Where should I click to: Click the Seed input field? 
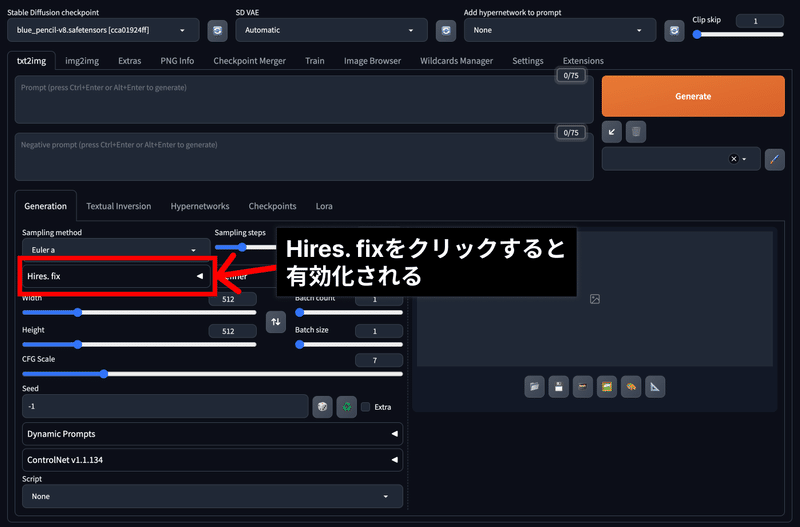coord(165,407)
